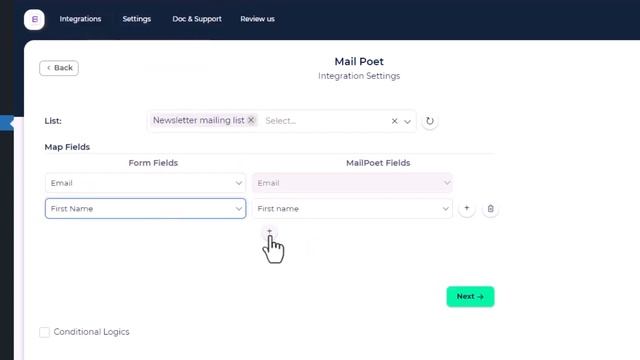Refresh the MailPoet lists
Image resolution: width=640 pixels, height=360 pixels.
tap(429, 121)
